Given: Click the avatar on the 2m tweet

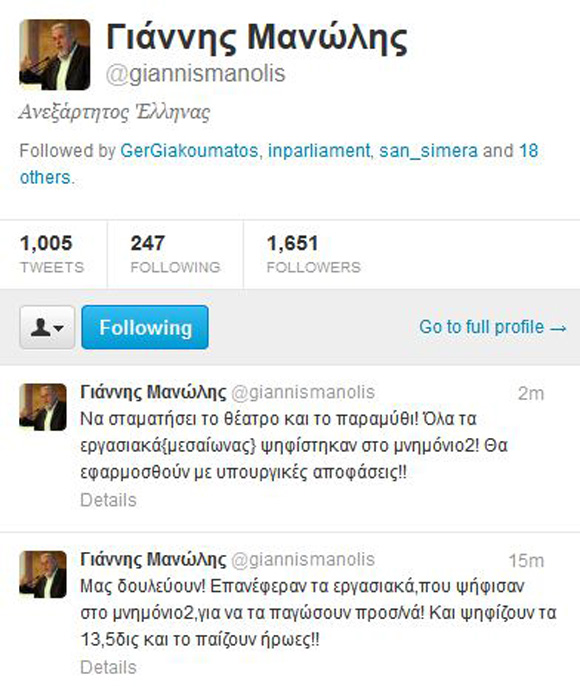Looking at the screenshot, I should click(x=43, y=407).
